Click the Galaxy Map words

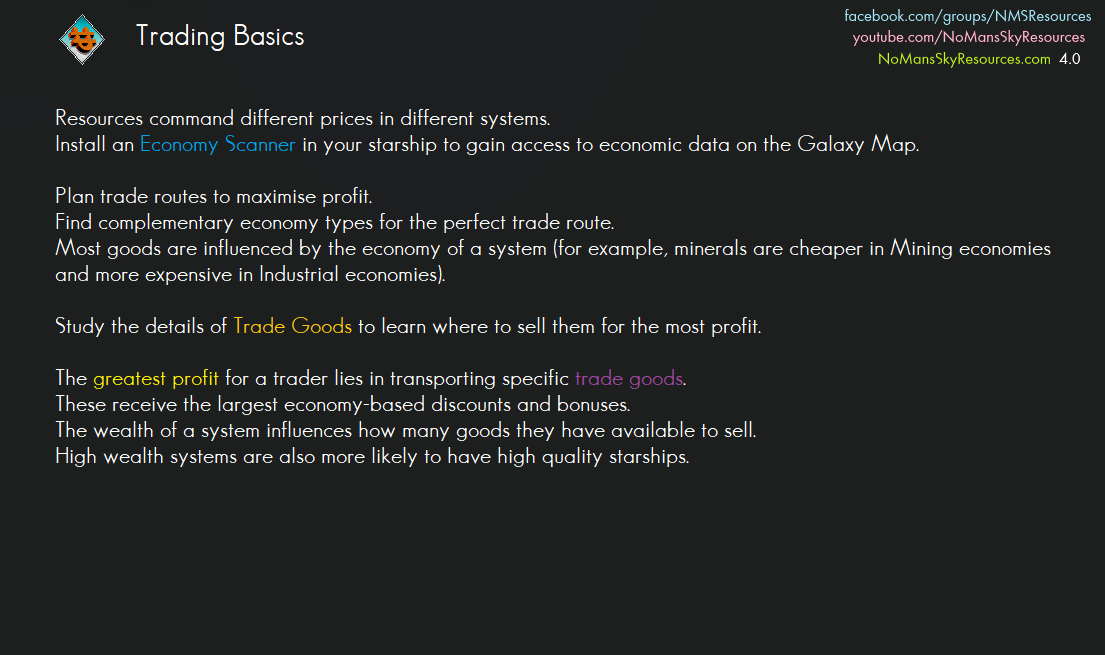tap(857, 144)
